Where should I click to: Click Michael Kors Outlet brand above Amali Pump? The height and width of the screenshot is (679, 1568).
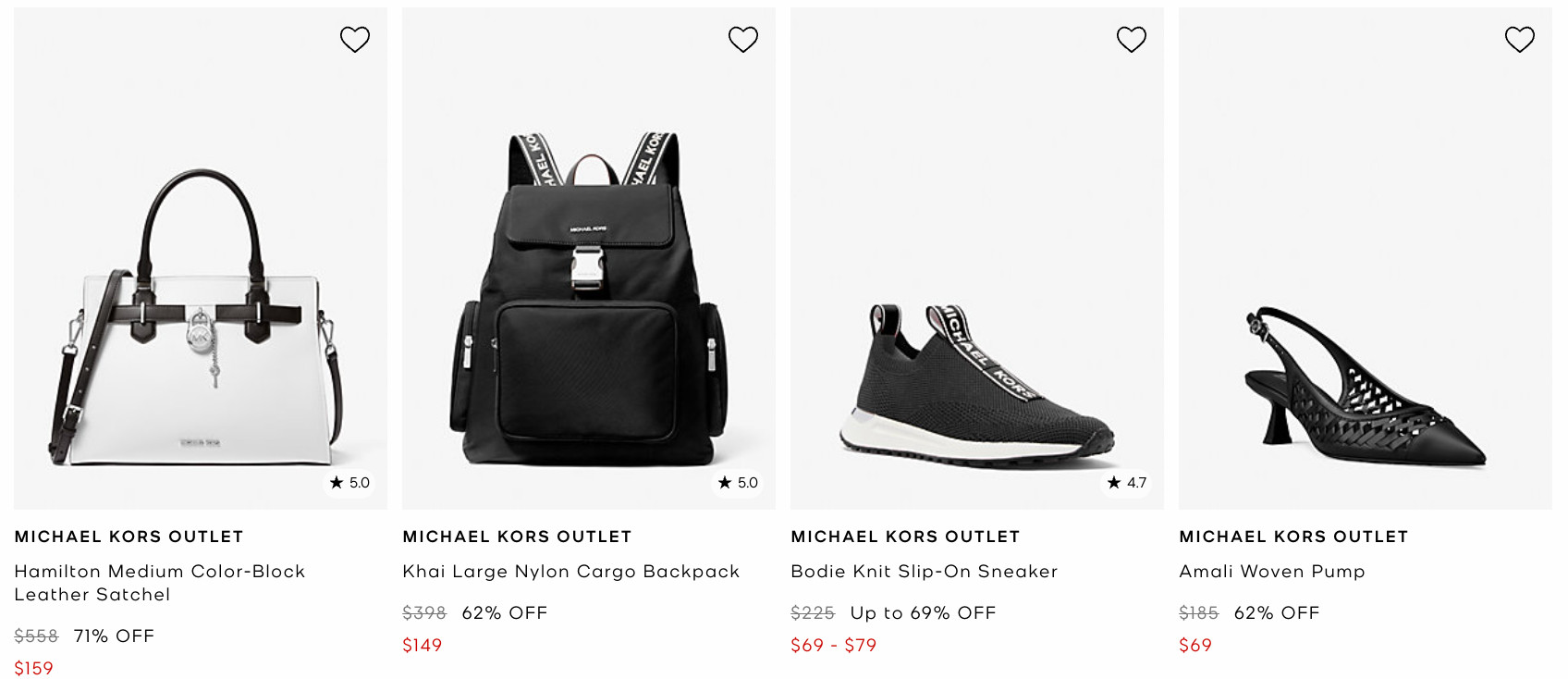1293,537
